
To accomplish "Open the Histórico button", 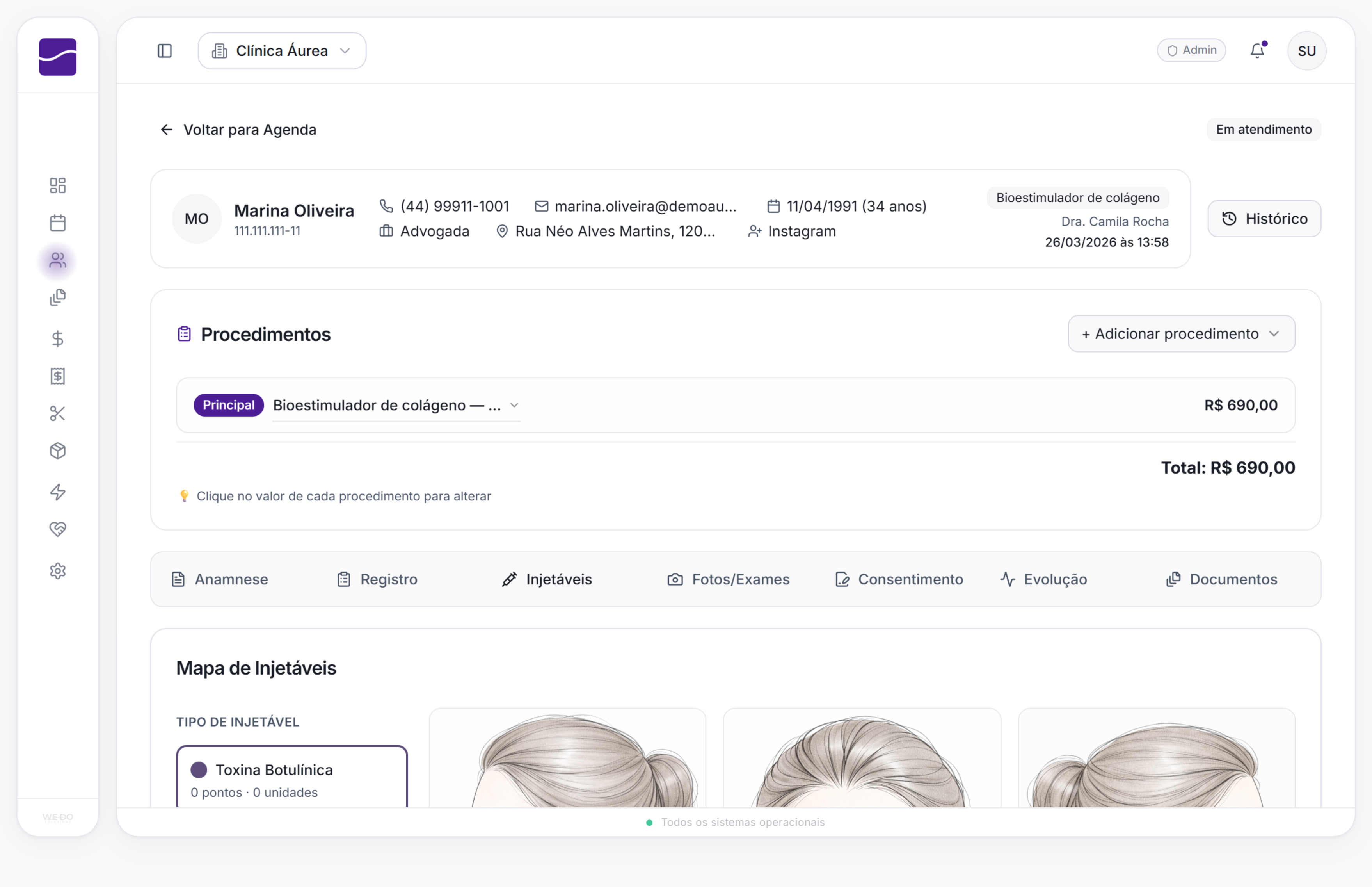I will (x=1264, y=218).
